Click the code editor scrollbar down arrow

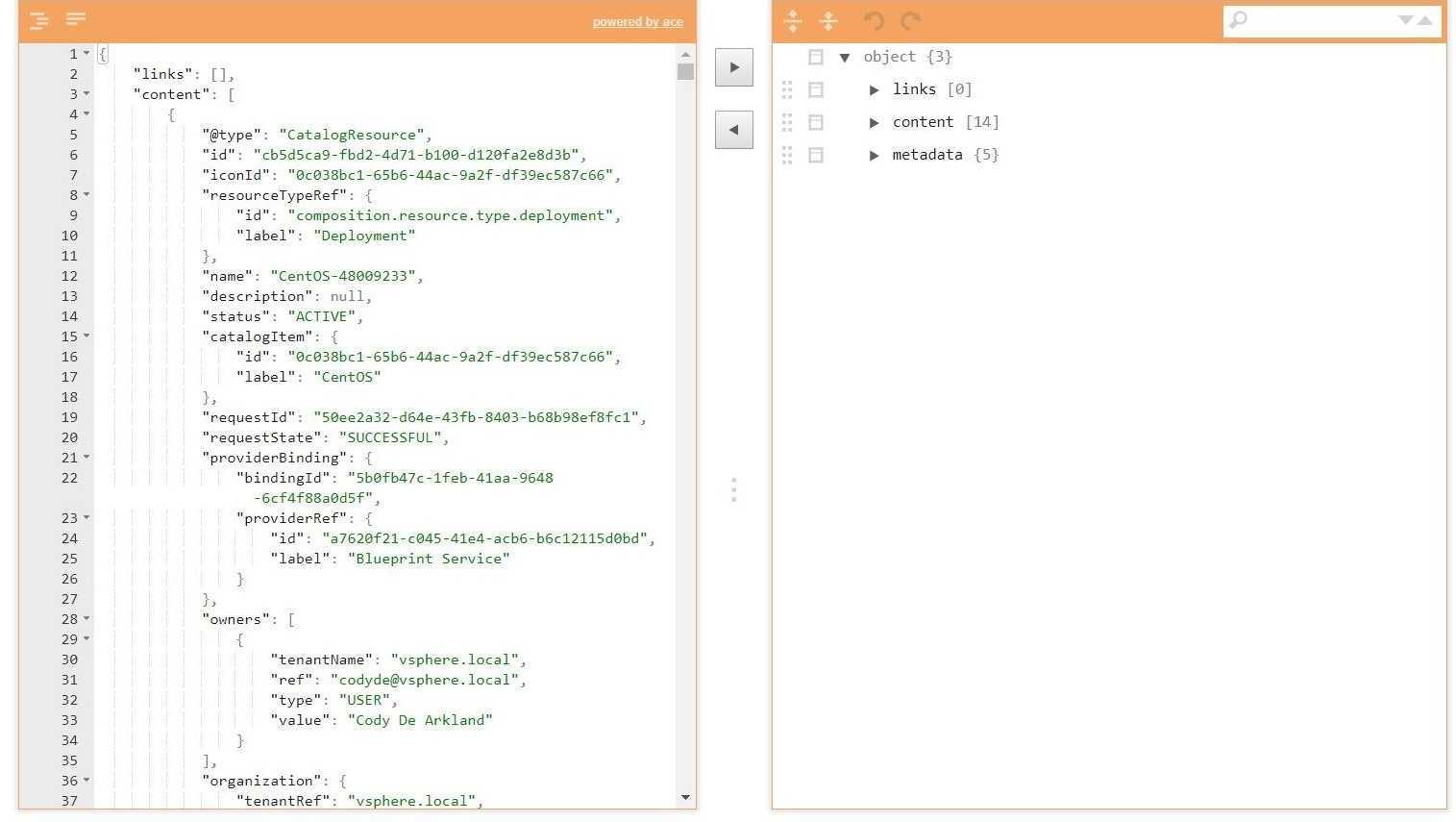685,797
